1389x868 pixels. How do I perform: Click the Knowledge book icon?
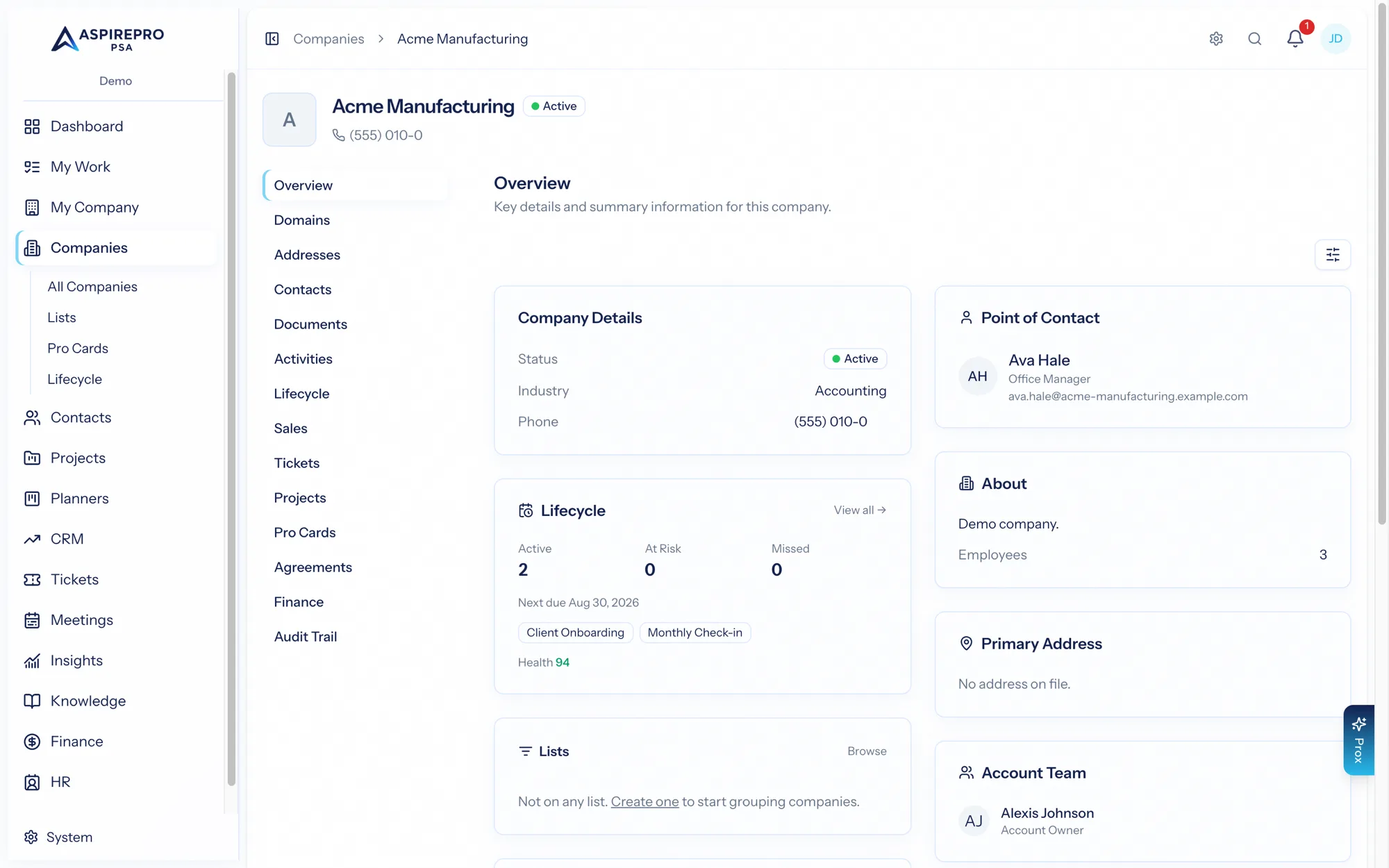pyautogui.click(x=32, y=701)
